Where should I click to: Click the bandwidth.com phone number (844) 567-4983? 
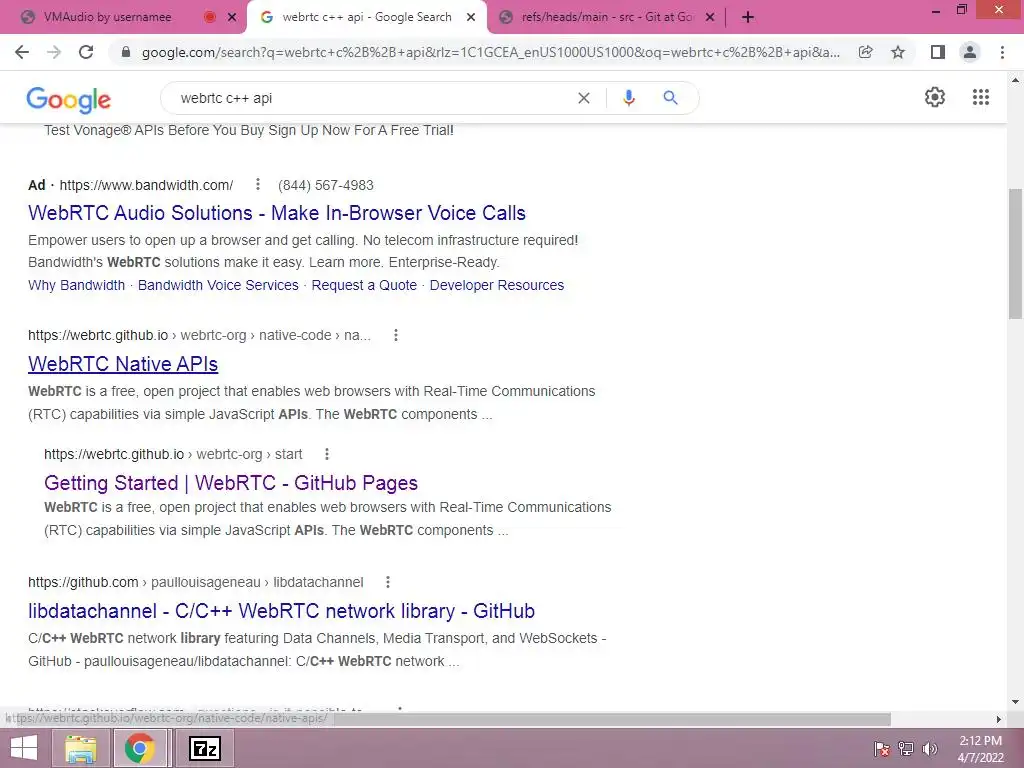click(326, 185)
